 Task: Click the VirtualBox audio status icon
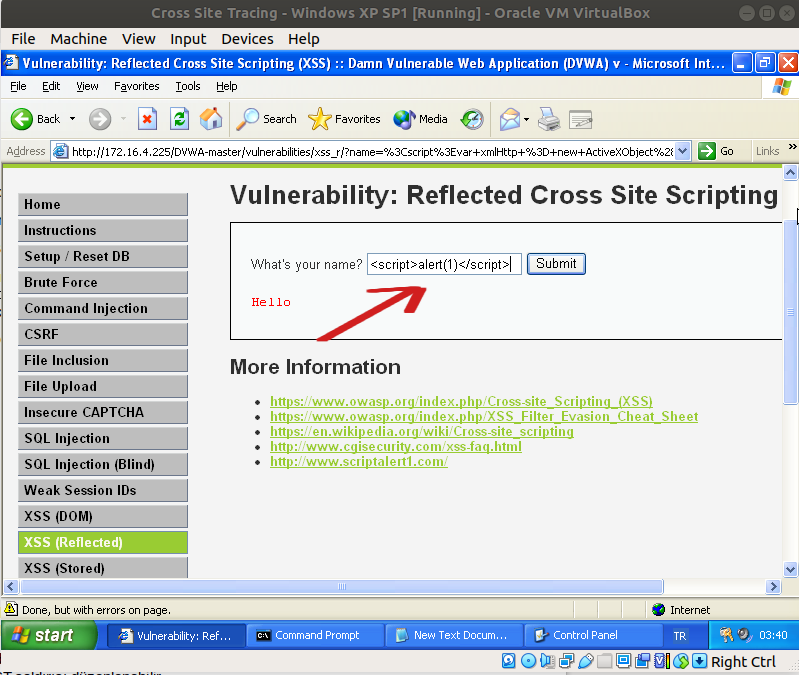click(x=547, y=661)
